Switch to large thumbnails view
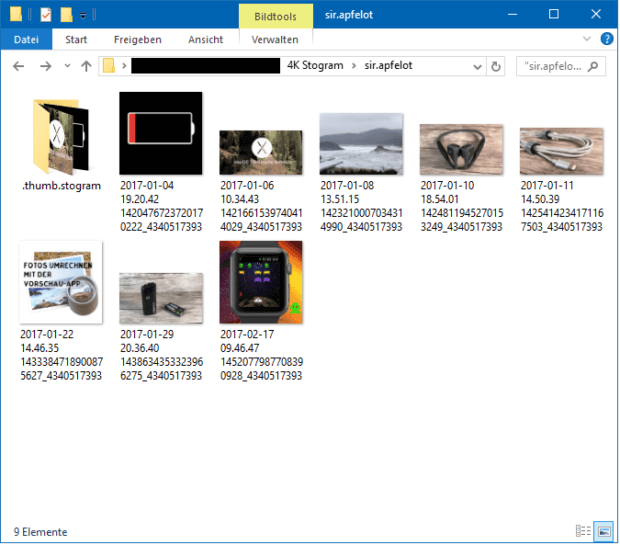Viewport: 620px width, 545px height. 603,531
